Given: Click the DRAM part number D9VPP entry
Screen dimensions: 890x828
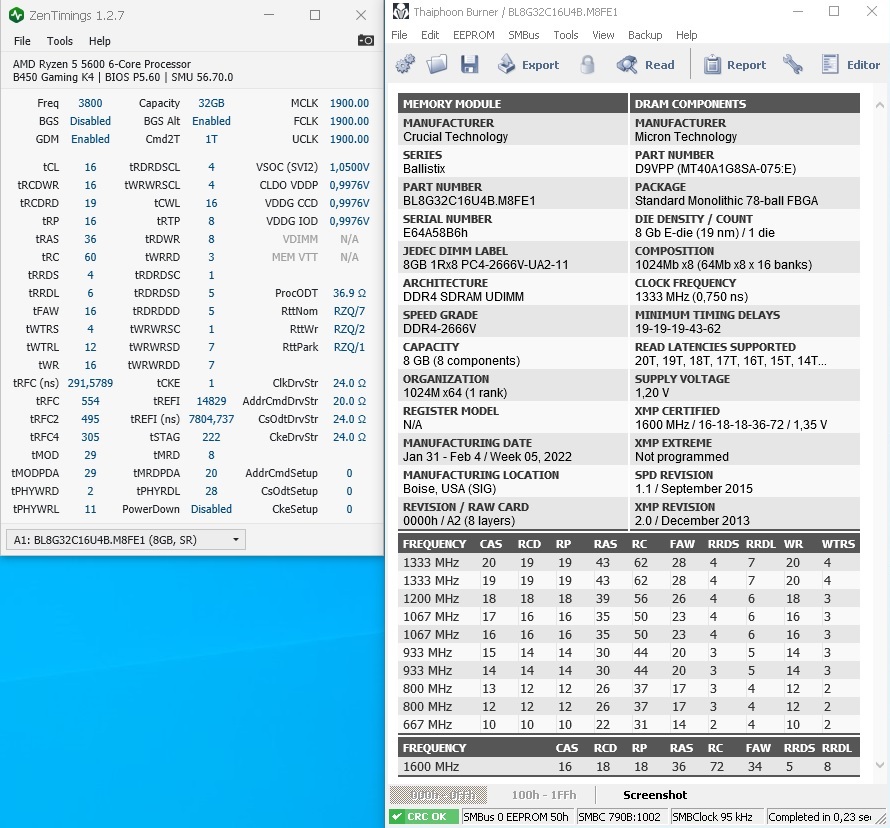Looking at the screenshot, I should [715, 169].
